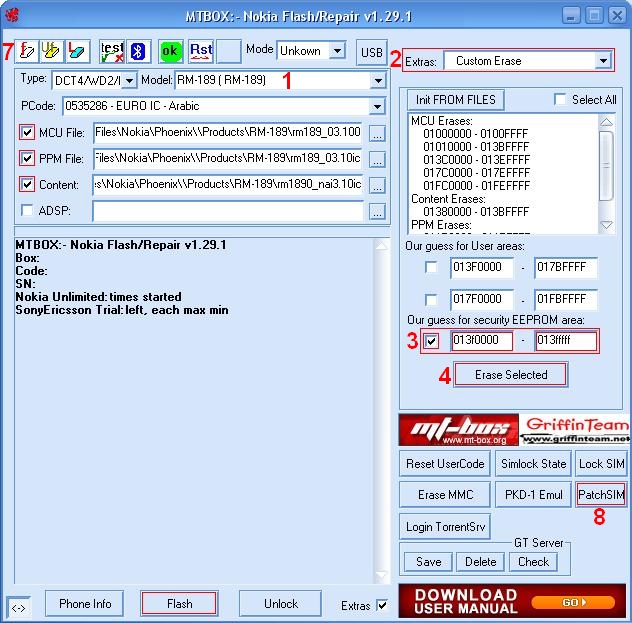
Task: Click the MTBOX app icon in title bar
Action: 12,15
